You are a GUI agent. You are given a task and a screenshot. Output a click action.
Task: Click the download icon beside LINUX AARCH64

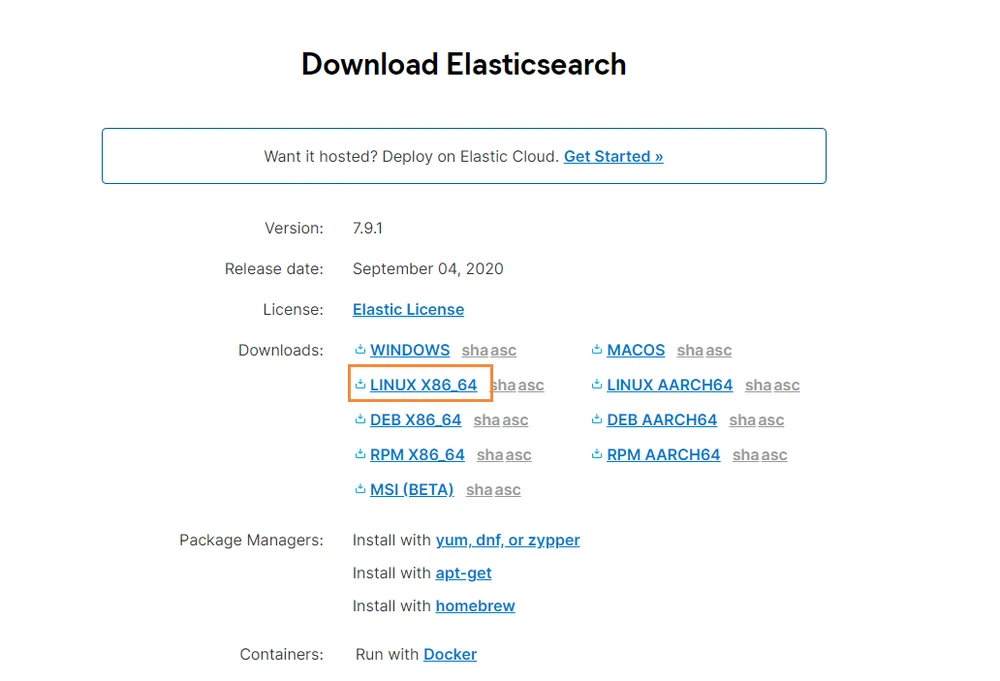597,384
